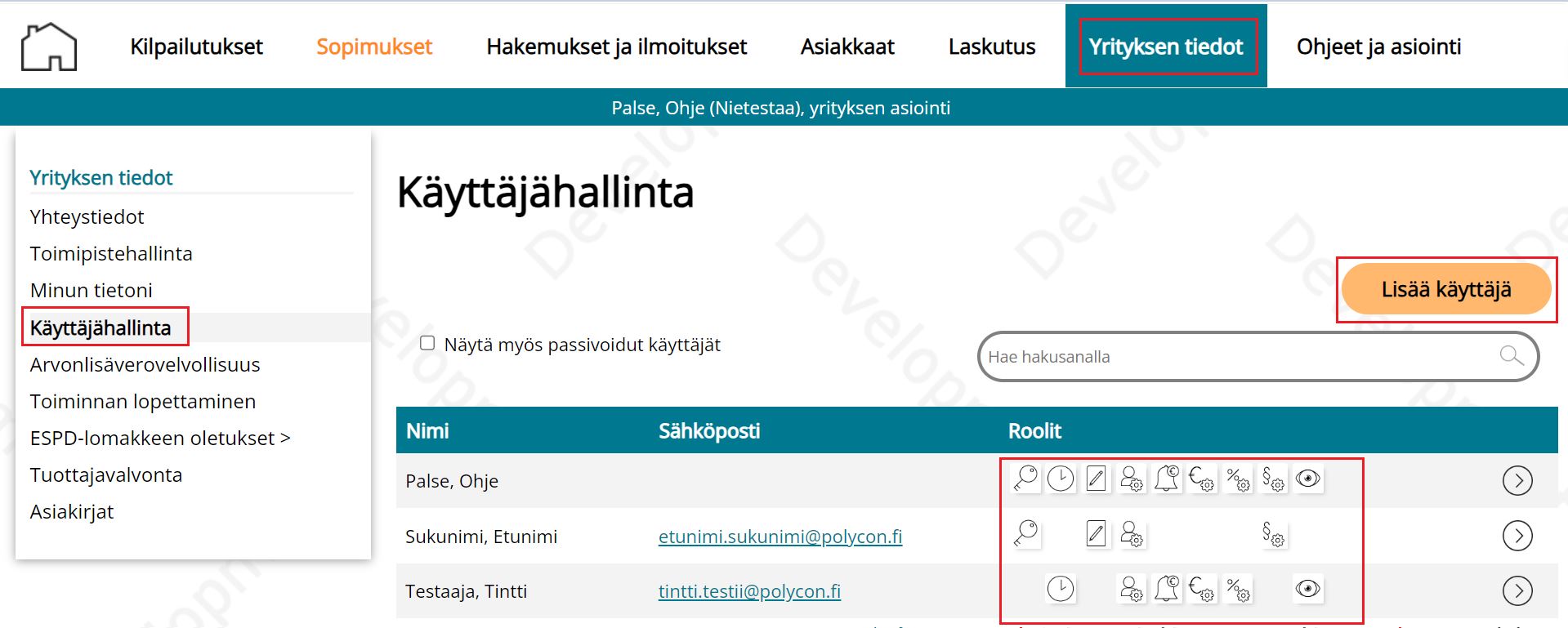This screenshot has height=628, width=1568.
Task: Open Toiminnan lopettaminen sidebar item
Action: pyautogui.click(x=143, y=402)
